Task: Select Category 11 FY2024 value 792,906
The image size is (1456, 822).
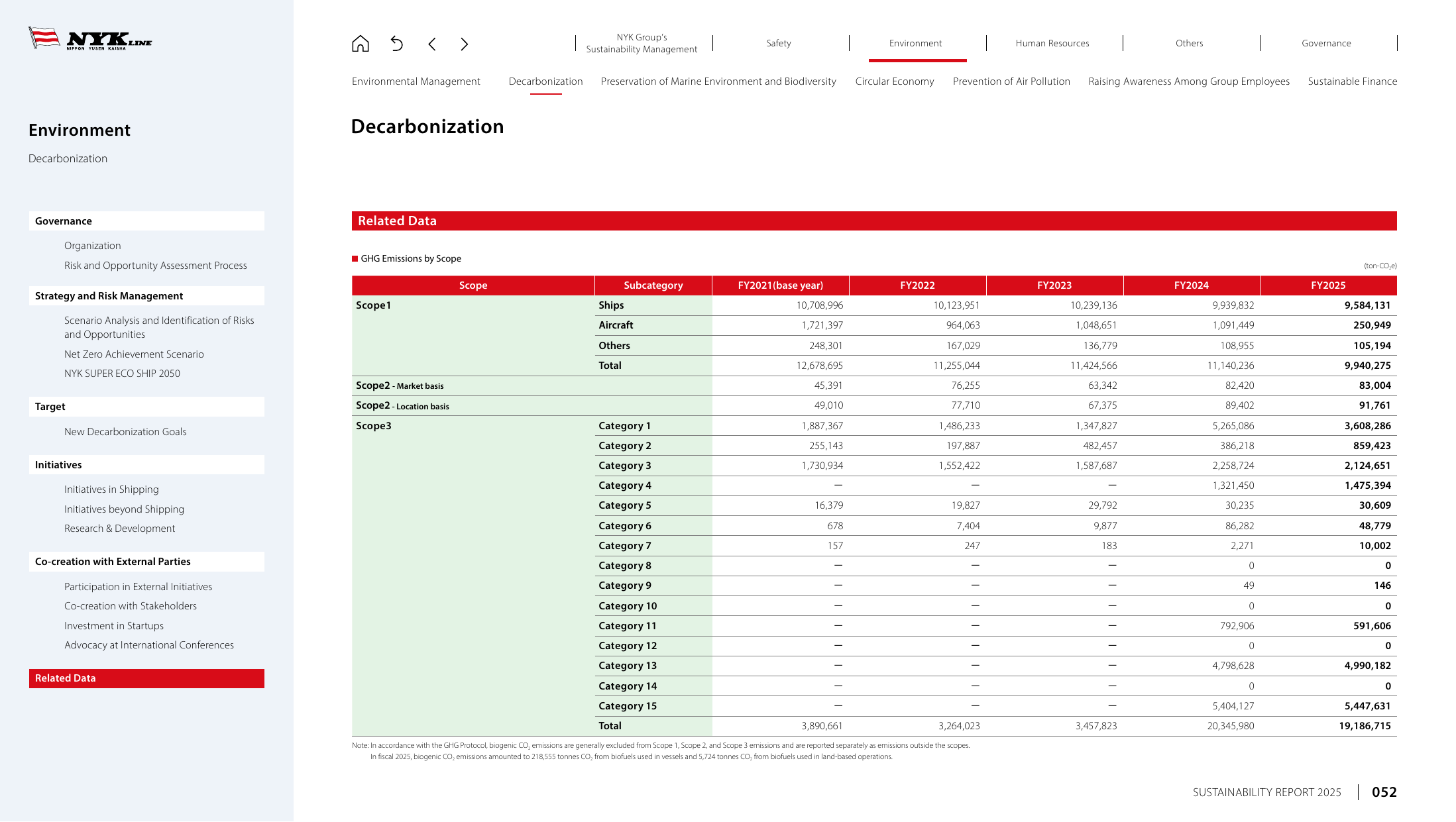Action: 1237,626
